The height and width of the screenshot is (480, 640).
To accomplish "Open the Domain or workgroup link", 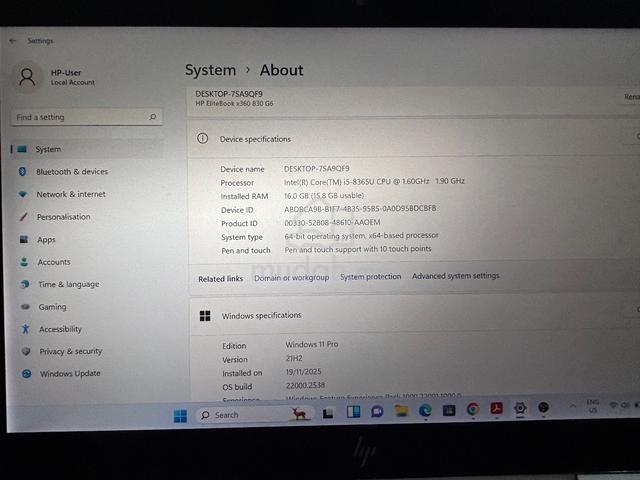I will click(292, 278).
